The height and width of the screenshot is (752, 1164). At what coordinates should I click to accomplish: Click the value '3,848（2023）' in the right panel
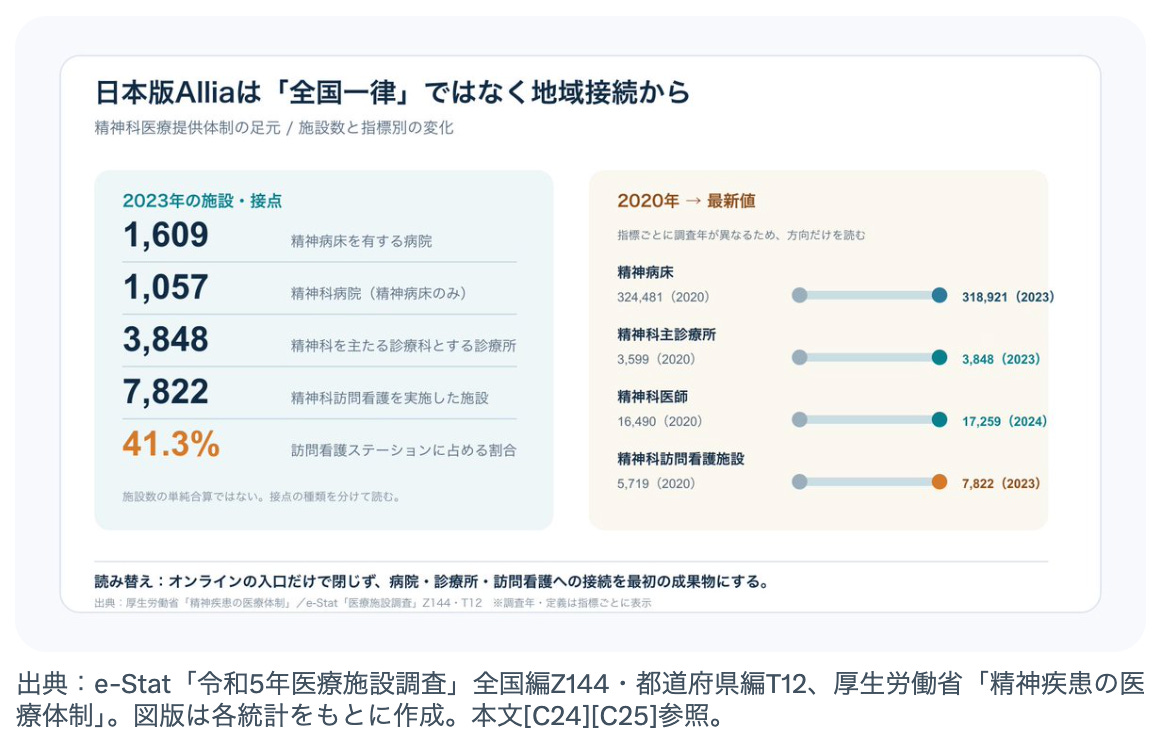coord(1001,359)
